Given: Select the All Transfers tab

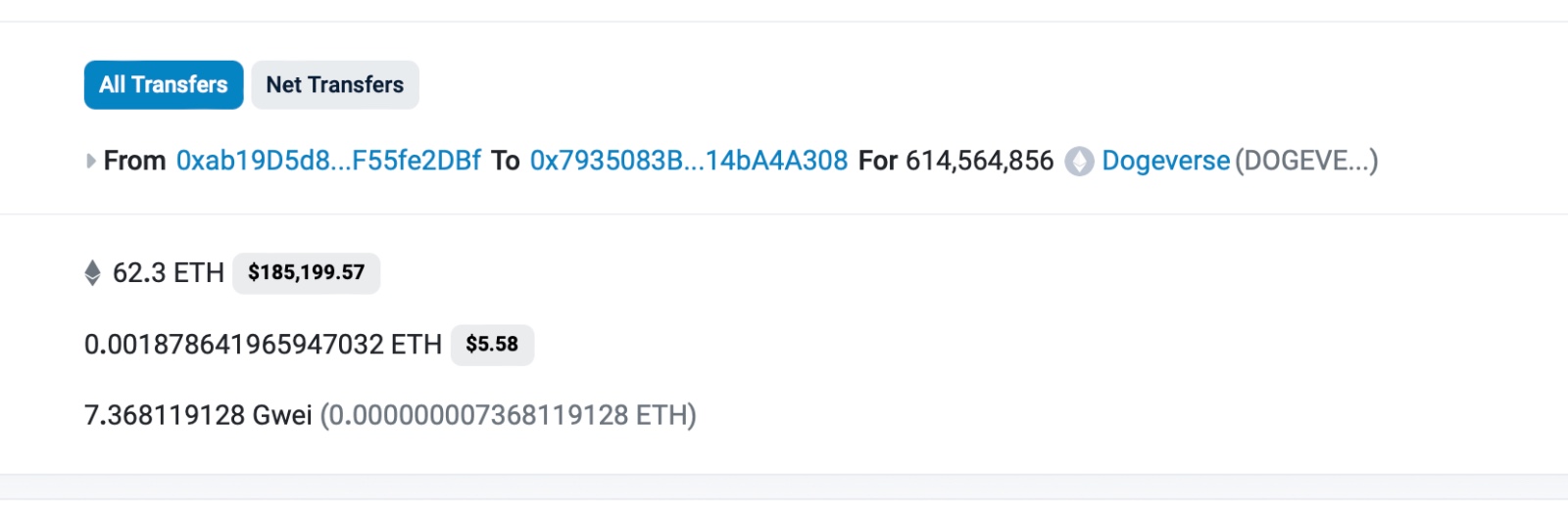Looking at the screenshot, I should coord(164,85).
